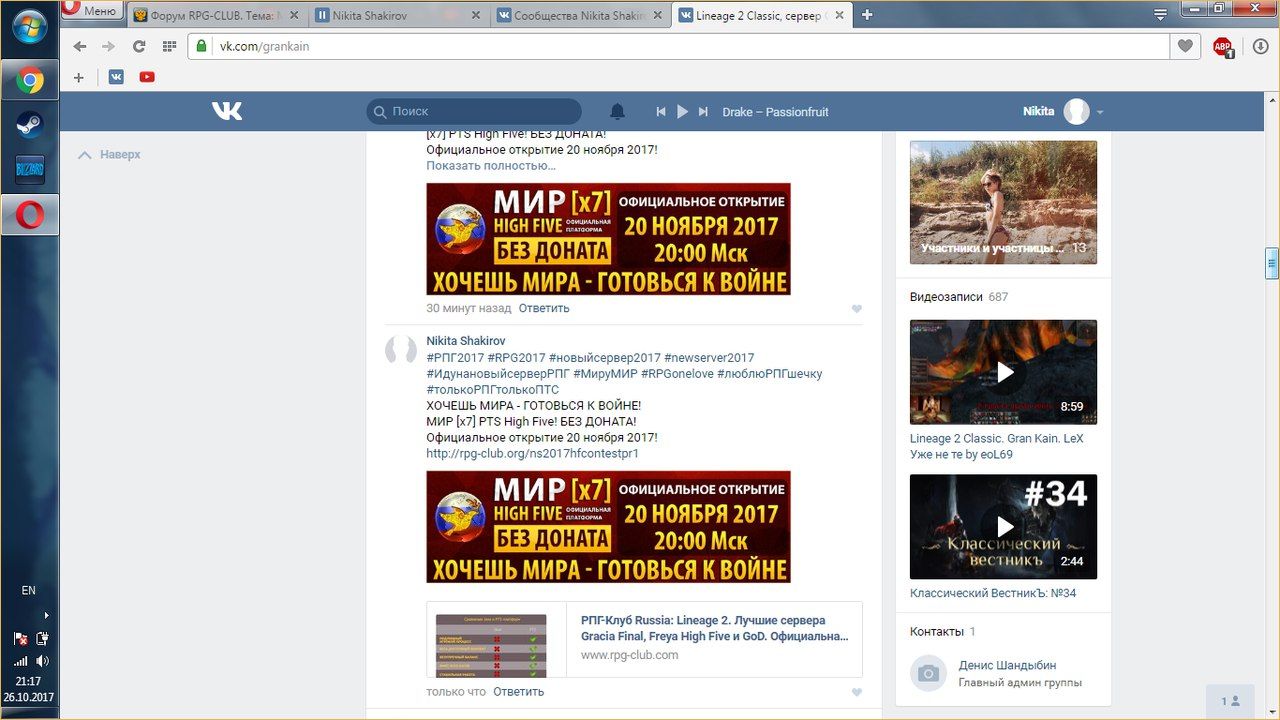Expand post with Показать полностью
Viewport: 1280px width, 720px height.
click(491, 166)
